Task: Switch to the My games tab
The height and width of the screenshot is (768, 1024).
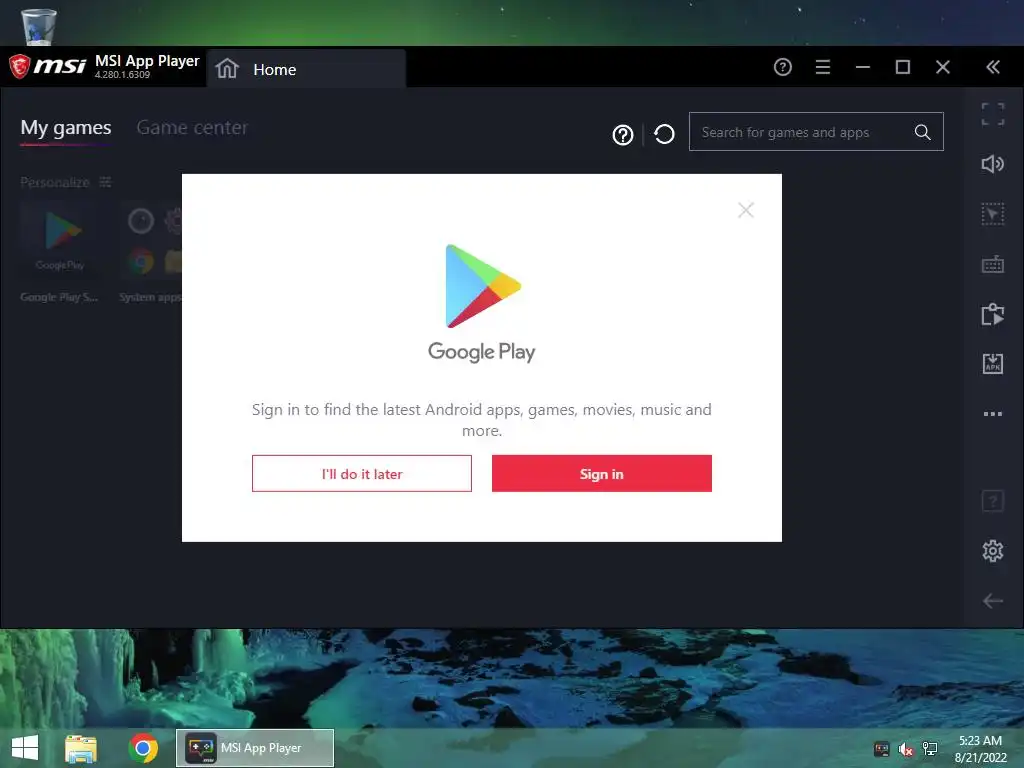Action: pos(66,127)
